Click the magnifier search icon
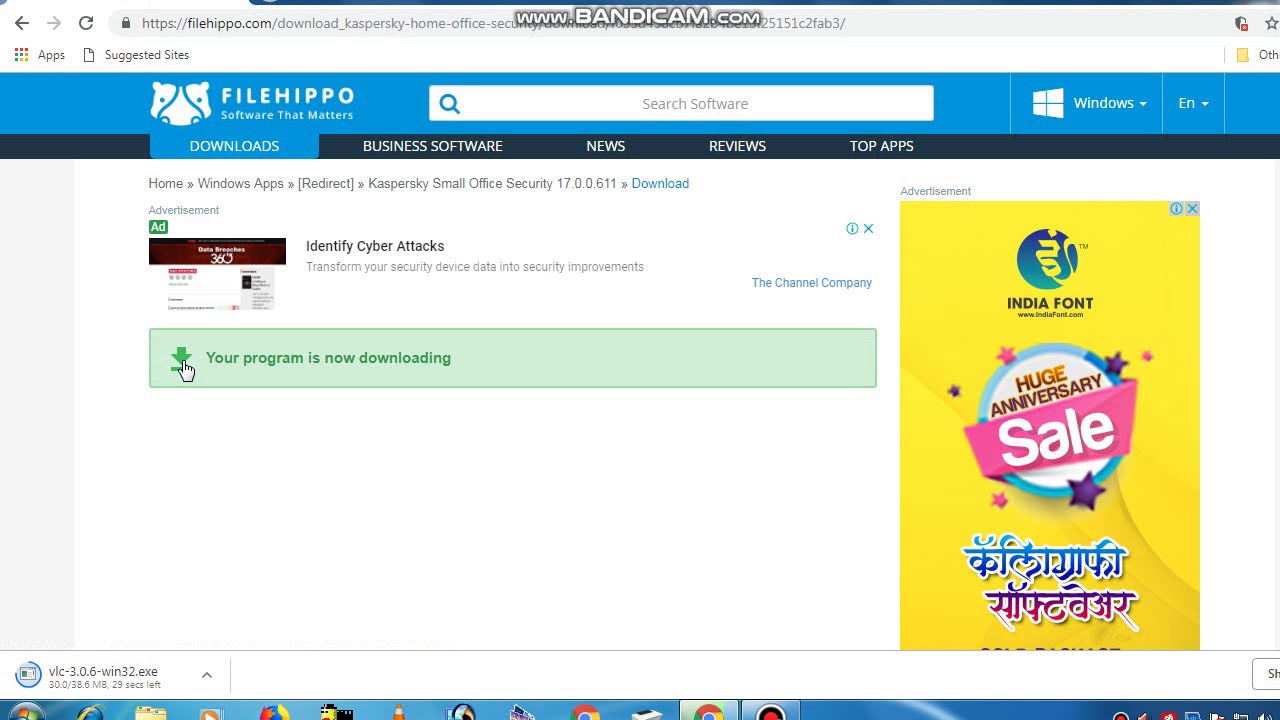 click(x=449, y=104)
